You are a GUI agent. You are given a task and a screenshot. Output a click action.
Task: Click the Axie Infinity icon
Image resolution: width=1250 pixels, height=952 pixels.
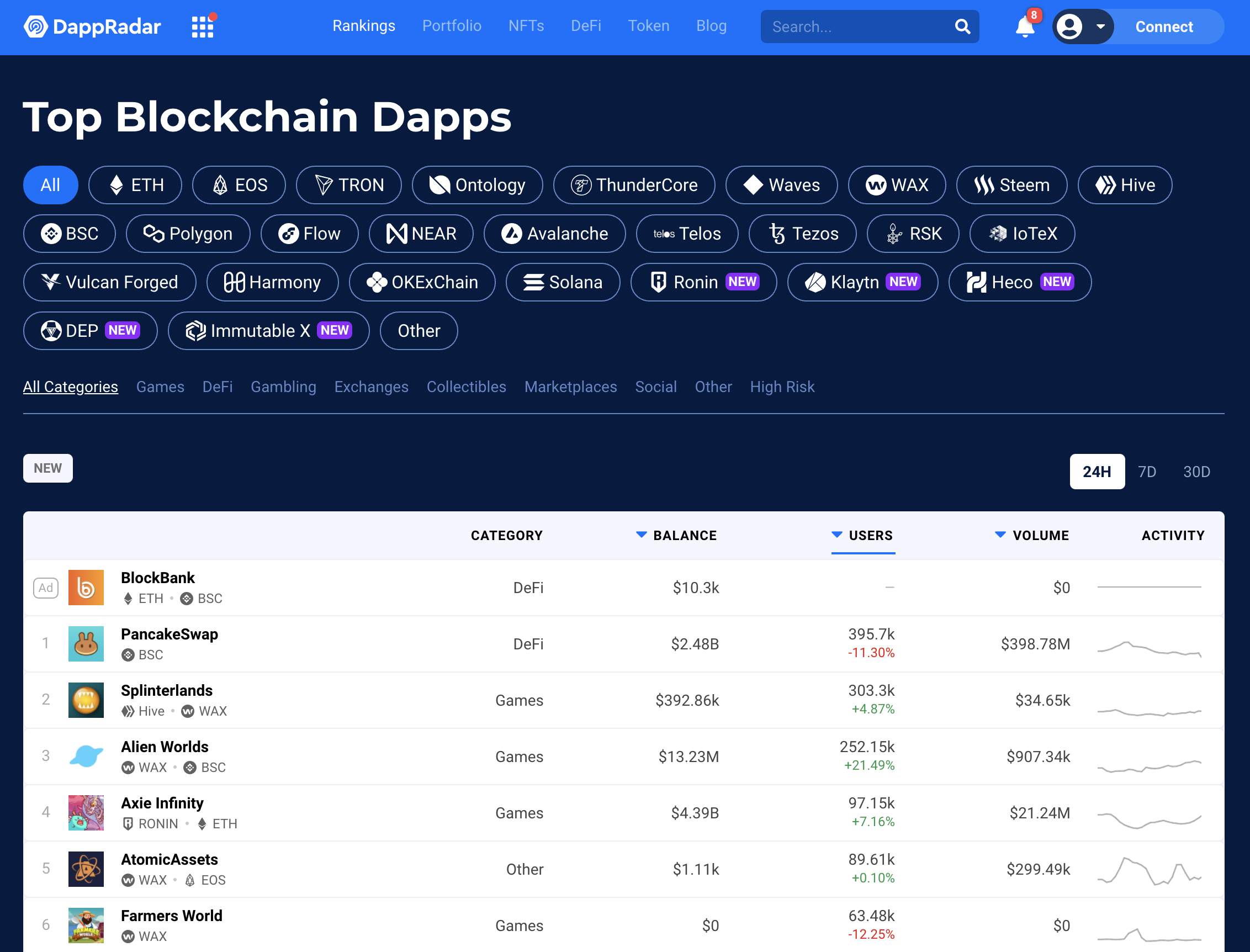tap(86, 813)
